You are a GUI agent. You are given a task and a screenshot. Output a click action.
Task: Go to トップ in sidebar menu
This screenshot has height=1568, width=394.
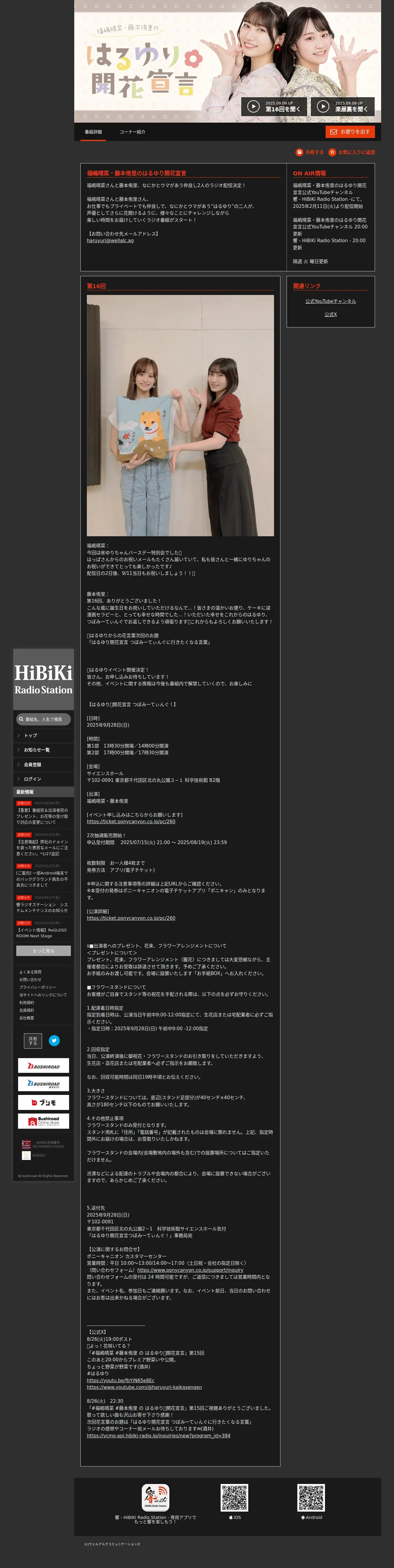(x=43, y=735)
